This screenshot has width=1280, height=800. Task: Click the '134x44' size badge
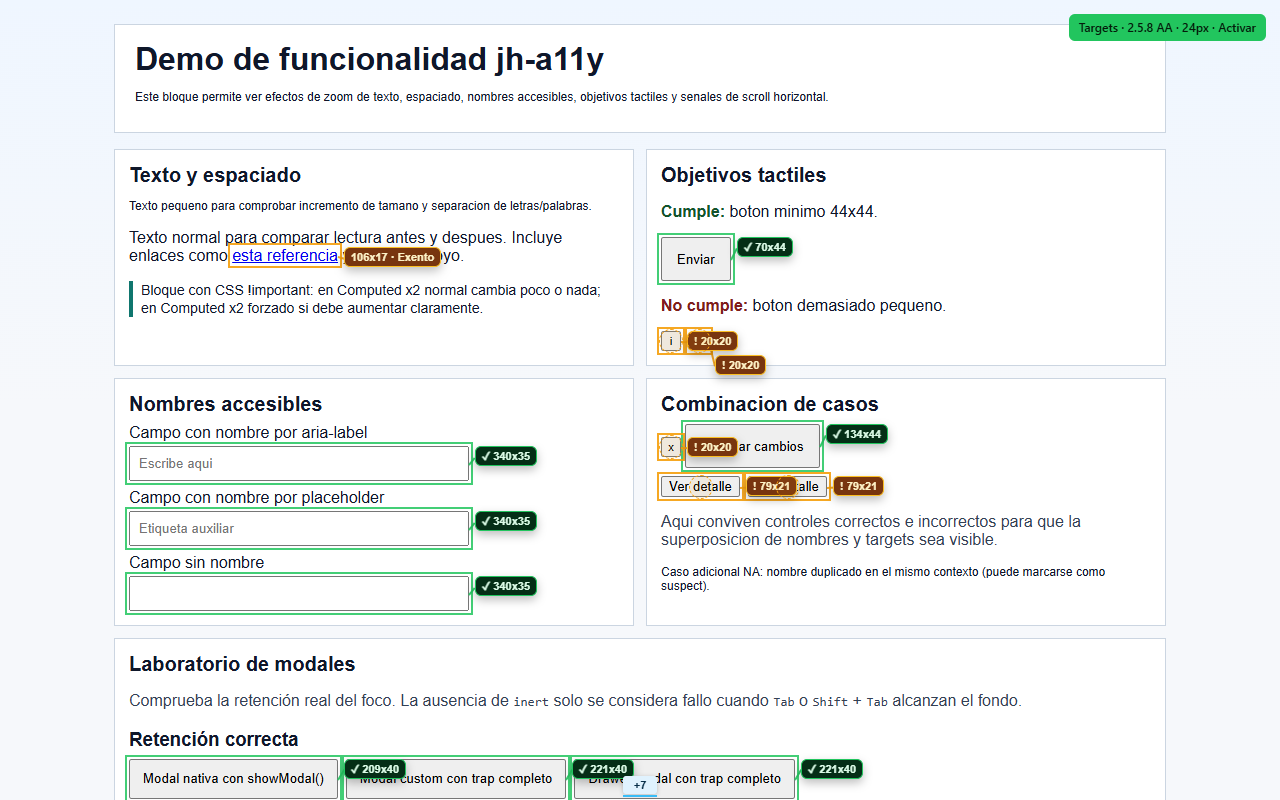pos(857,434)
